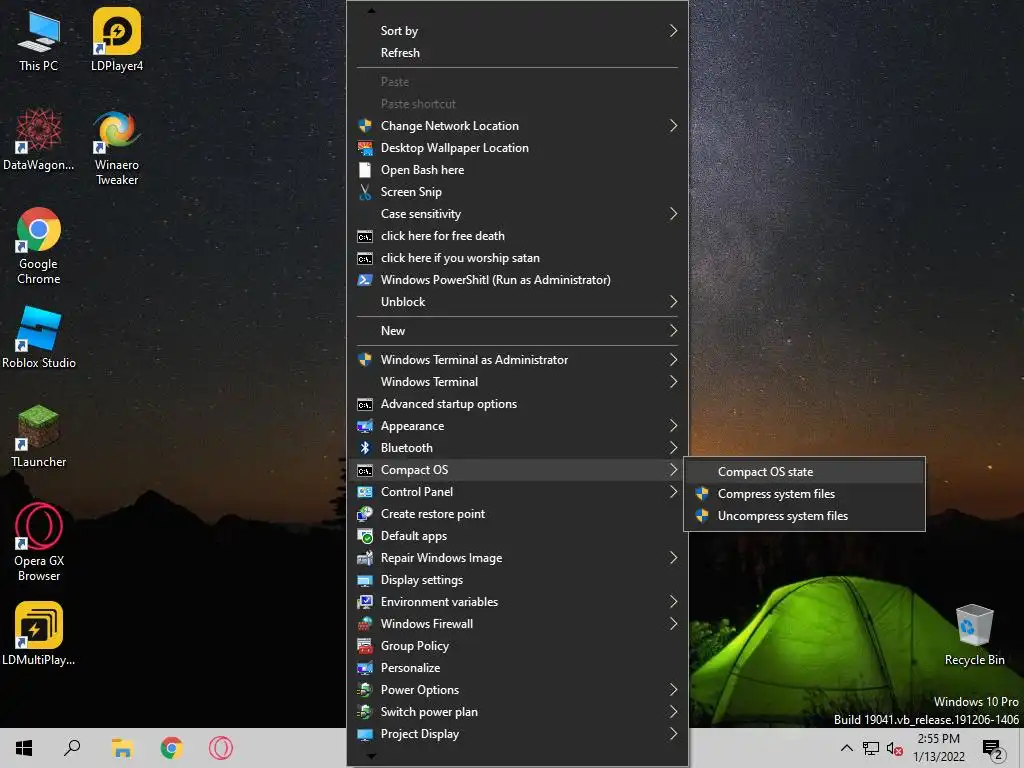
Task: Open the Project Display submenu
Action: click(517, 734)
